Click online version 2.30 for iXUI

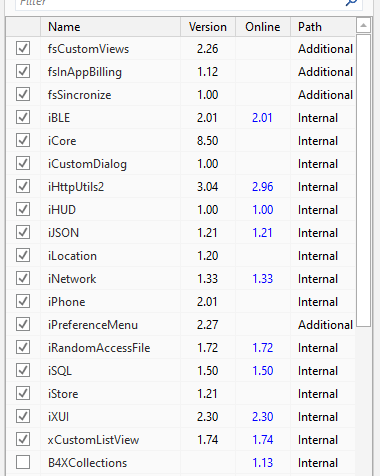[x=263, y=417]
